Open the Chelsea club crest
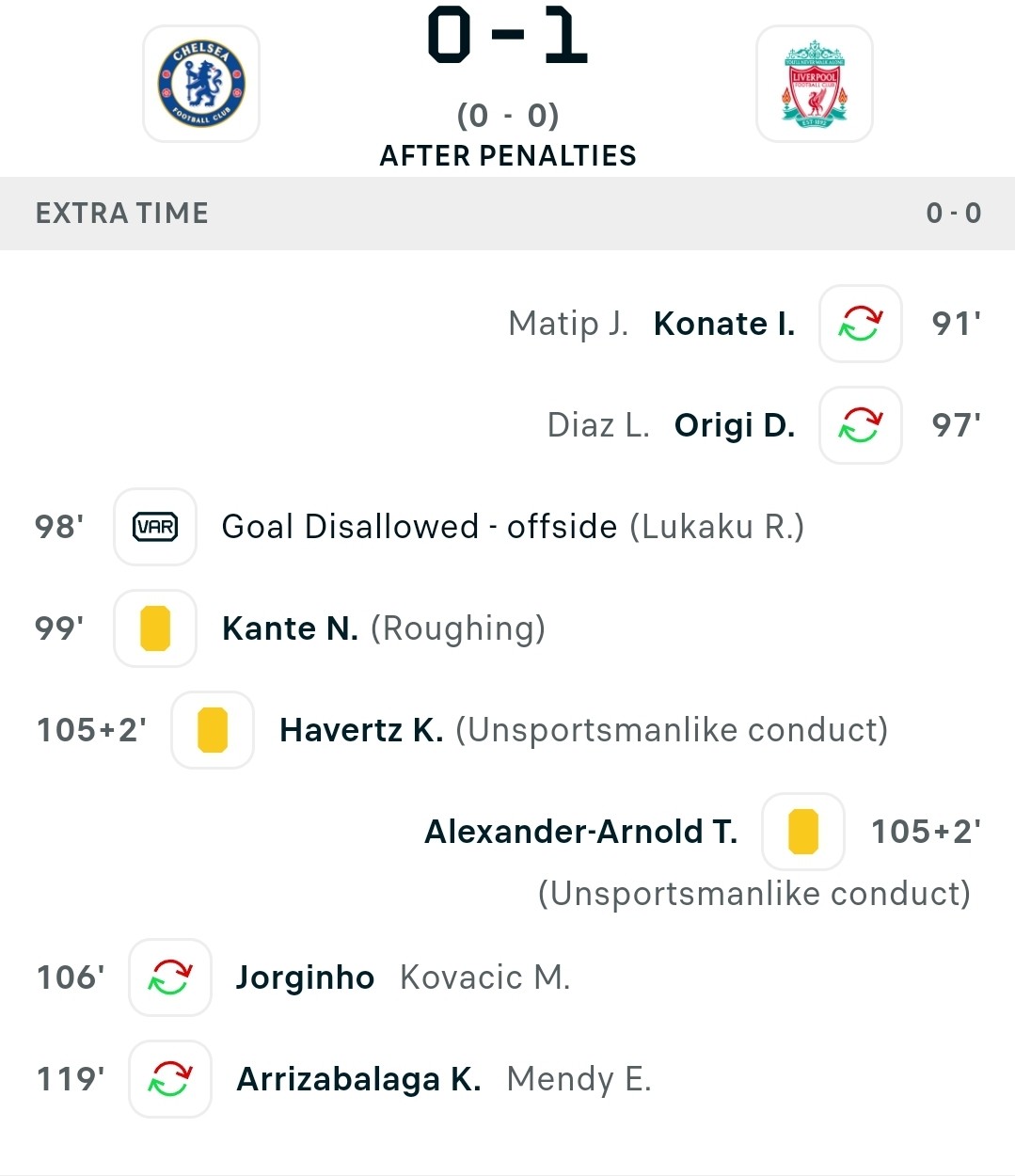 (x=201, y=84)
